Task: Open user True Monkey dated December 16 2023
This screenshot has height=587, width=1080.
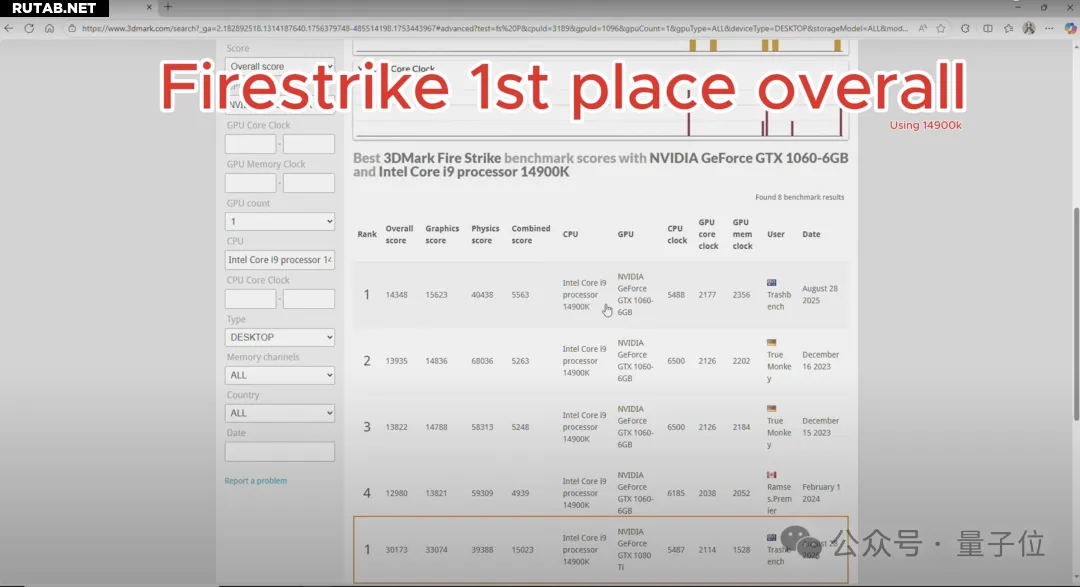Action: [779, 367]
